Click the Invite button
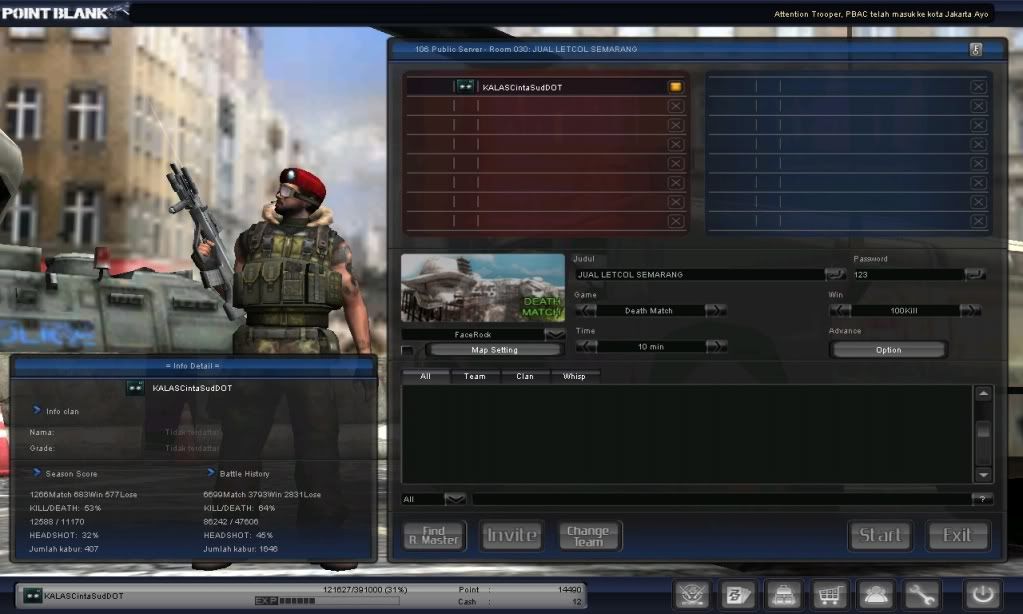Screen dimensions: 1023x614 click(512, 536)
